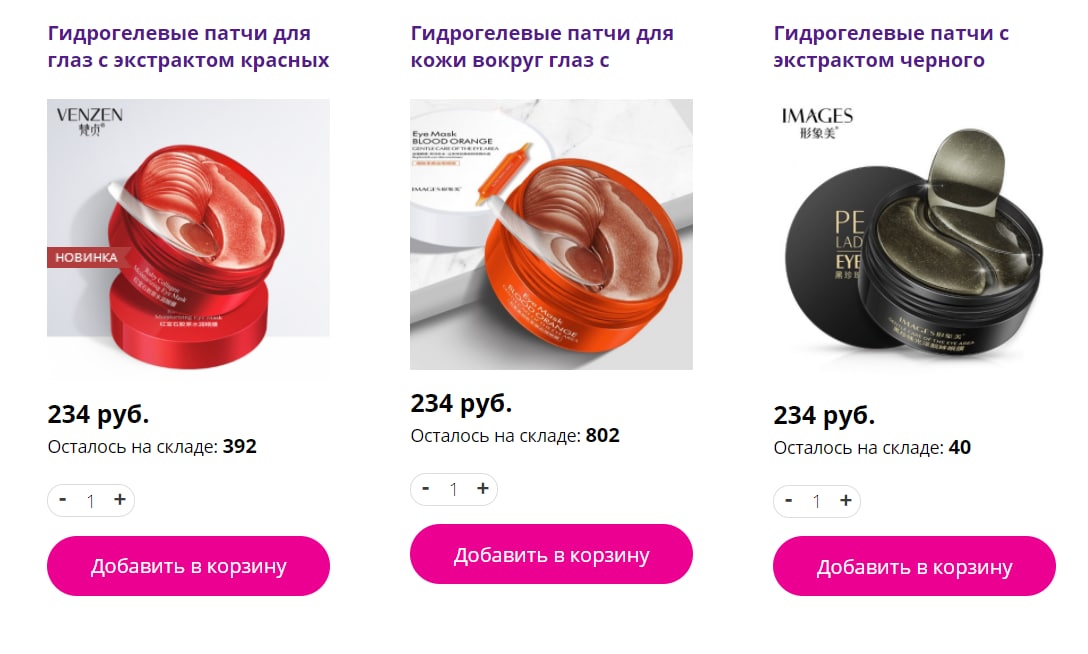The image size is (1088, 654).
Task: Click quantity field of third product
Action: 817,501
